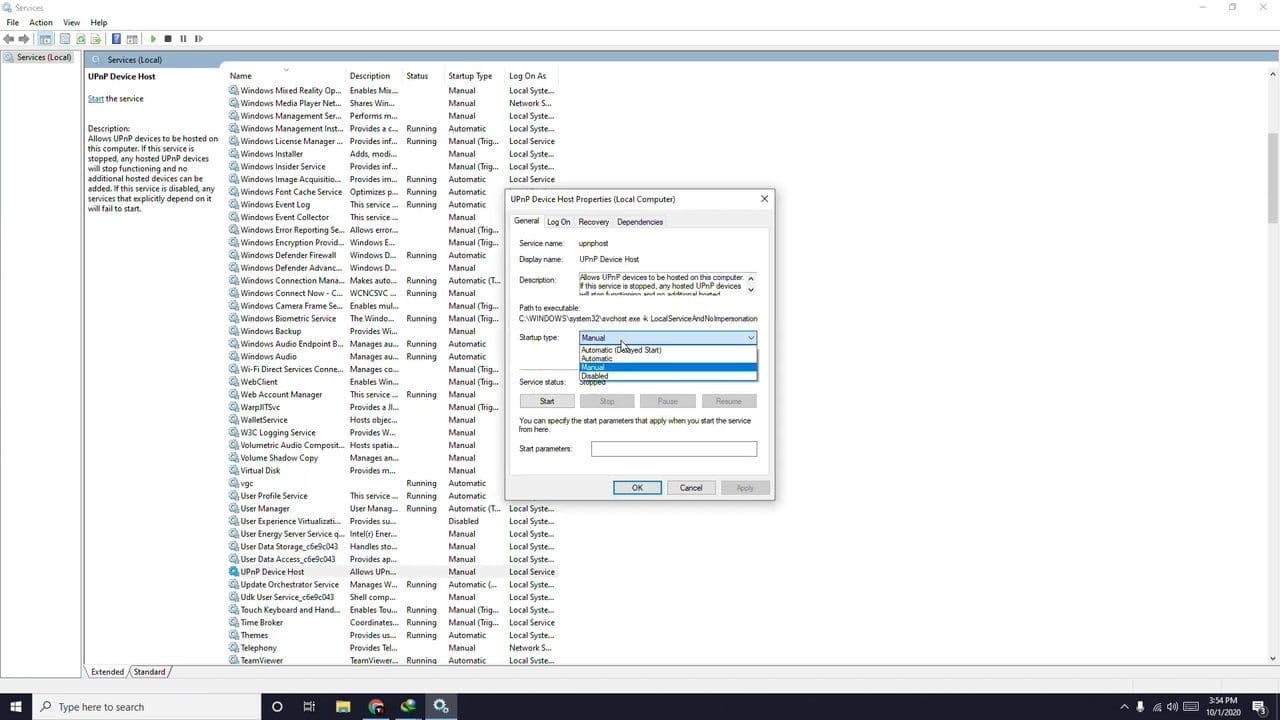Open the Dependencies tab
This screenshot has height=720, width=1280.
click(x=639, y=222)
